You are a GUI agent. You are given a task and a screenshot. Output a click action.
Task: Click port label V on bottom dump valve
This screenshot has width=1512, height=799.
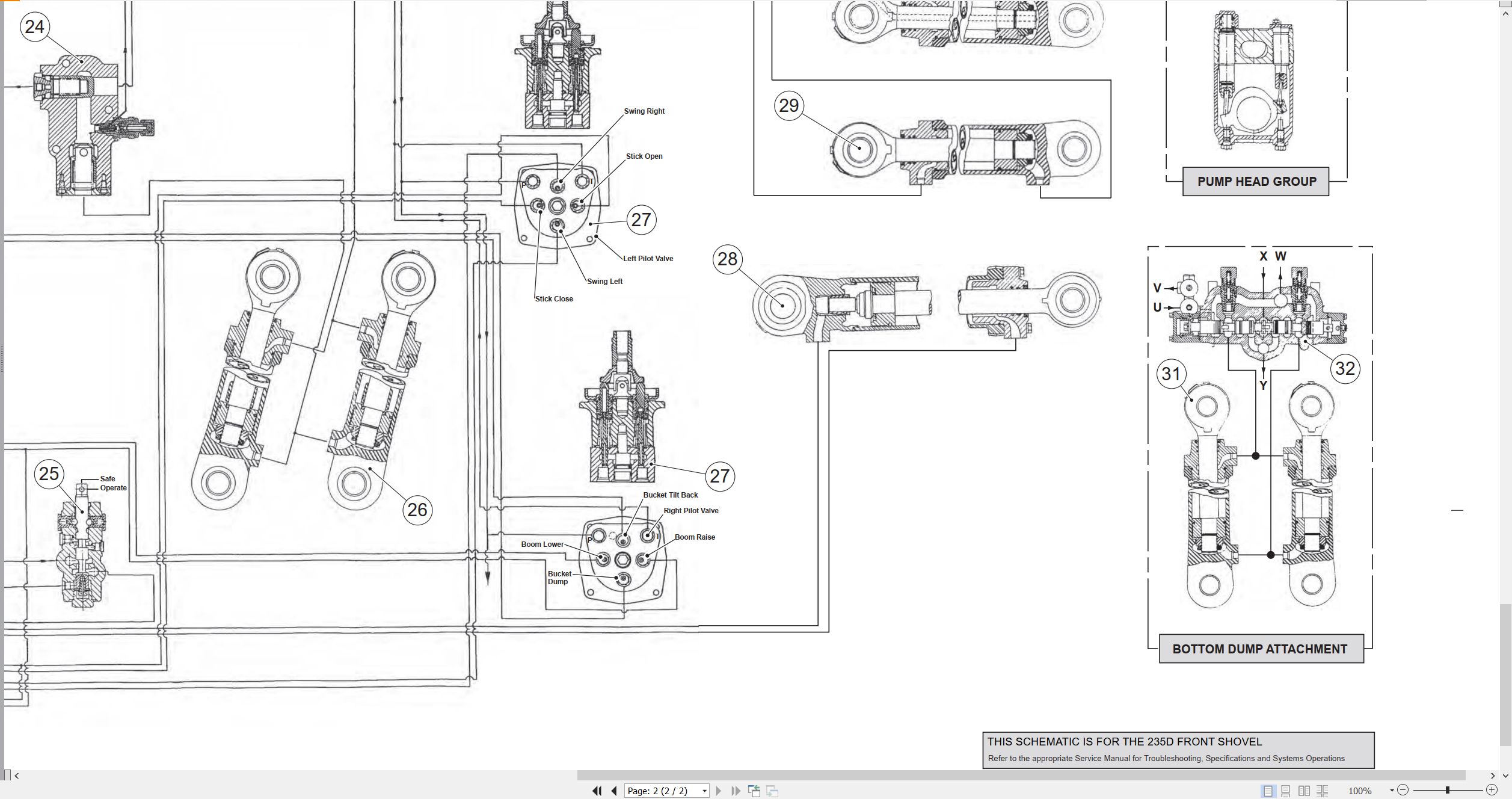[x=1157, y=288]
